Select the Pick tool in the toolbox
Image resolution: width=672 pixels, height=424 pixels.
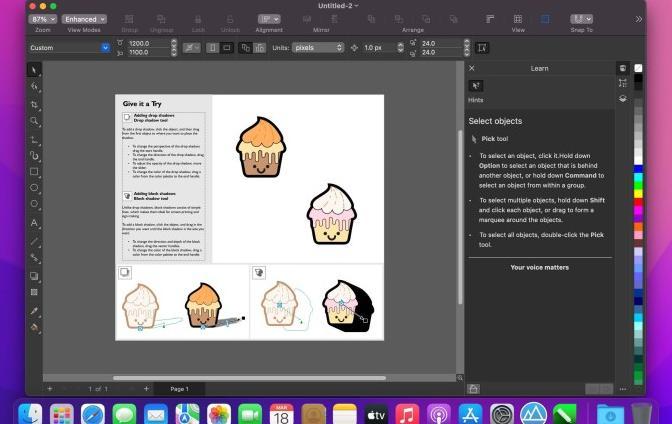click(34, 70)
